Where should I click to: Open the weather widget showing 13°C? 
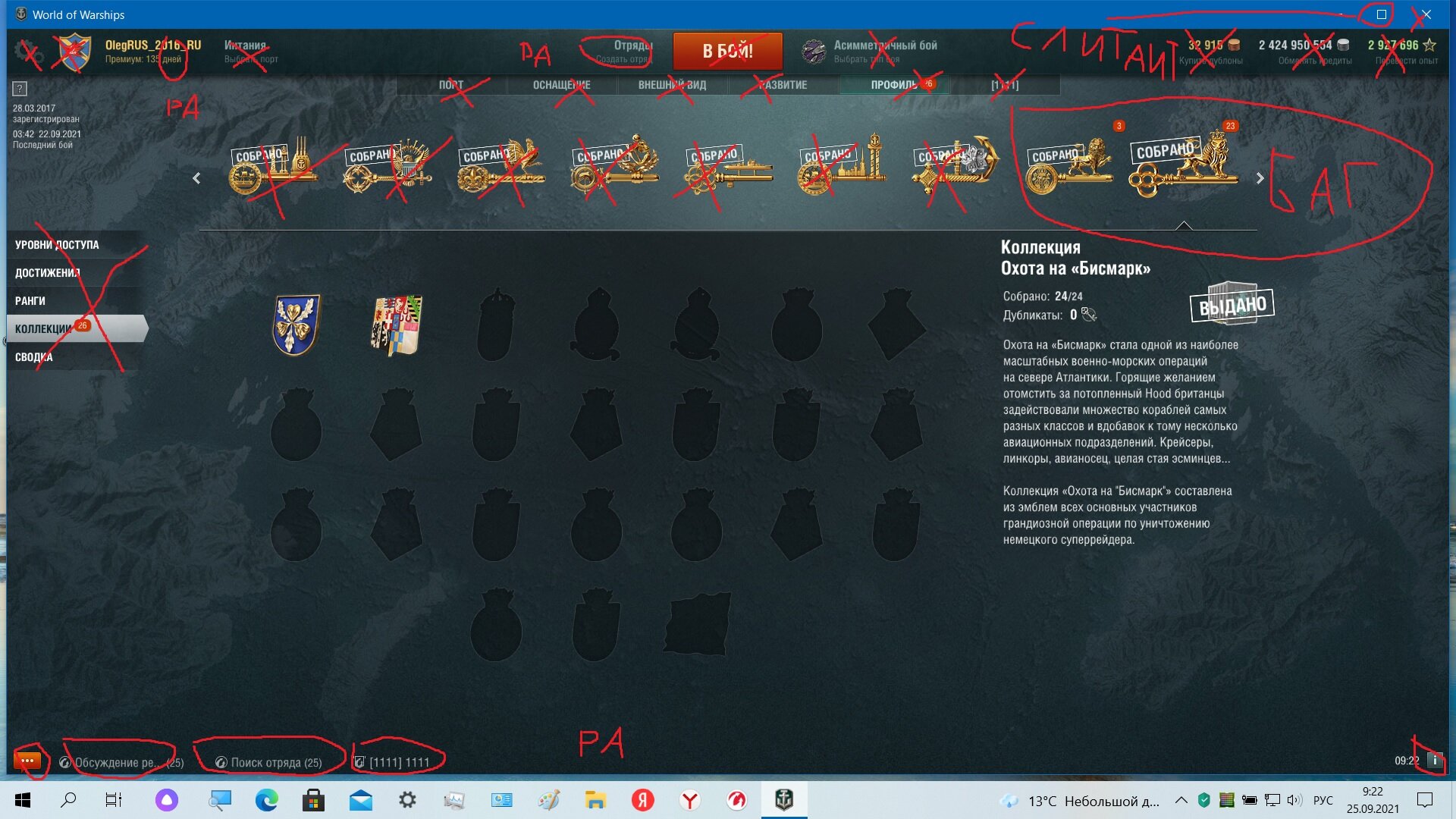(x=1081, y=801)
